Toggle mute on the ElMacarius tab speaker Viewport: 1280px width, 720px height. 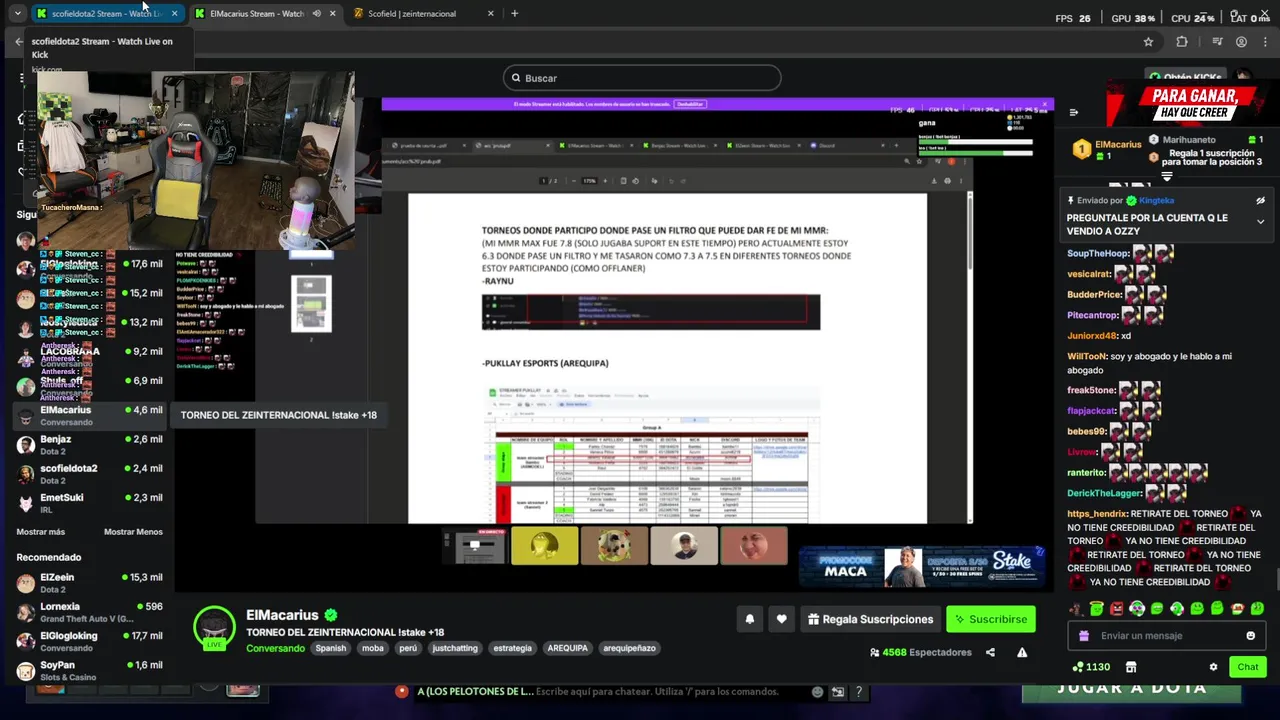click(316, 13)
